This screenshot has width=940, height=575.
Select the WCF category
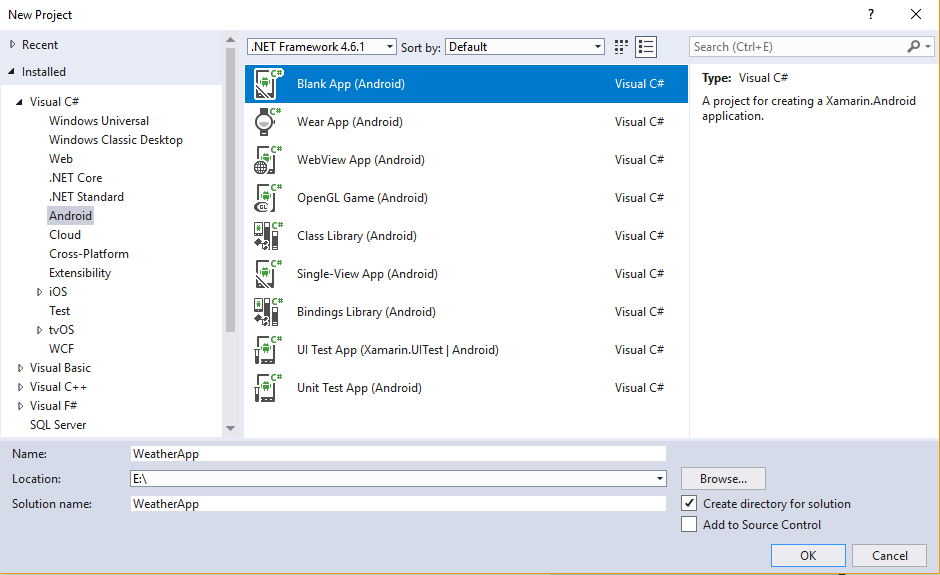tap(61, 348)
